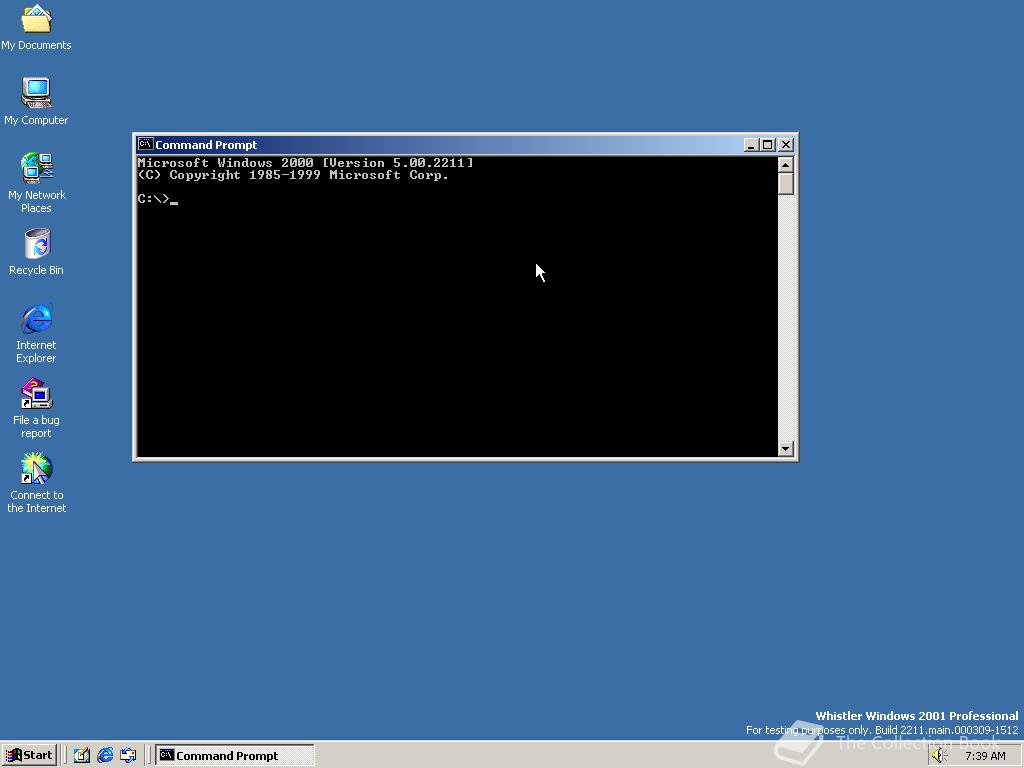Click the 'Microsoft Windows 2000 [Version 5.00.2211]' line
This screenshot has width=1024, height=768.
[x=305, y=163]
